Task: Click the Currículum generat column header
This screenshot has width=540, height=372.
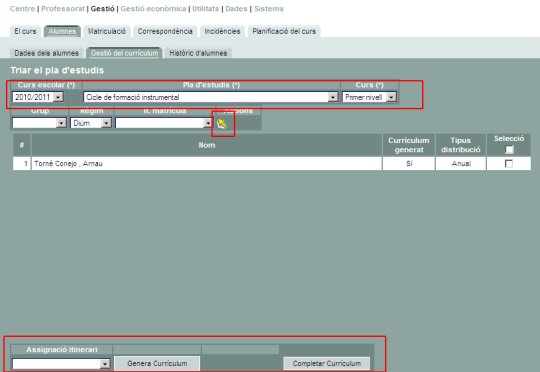Action: [409, 145]
